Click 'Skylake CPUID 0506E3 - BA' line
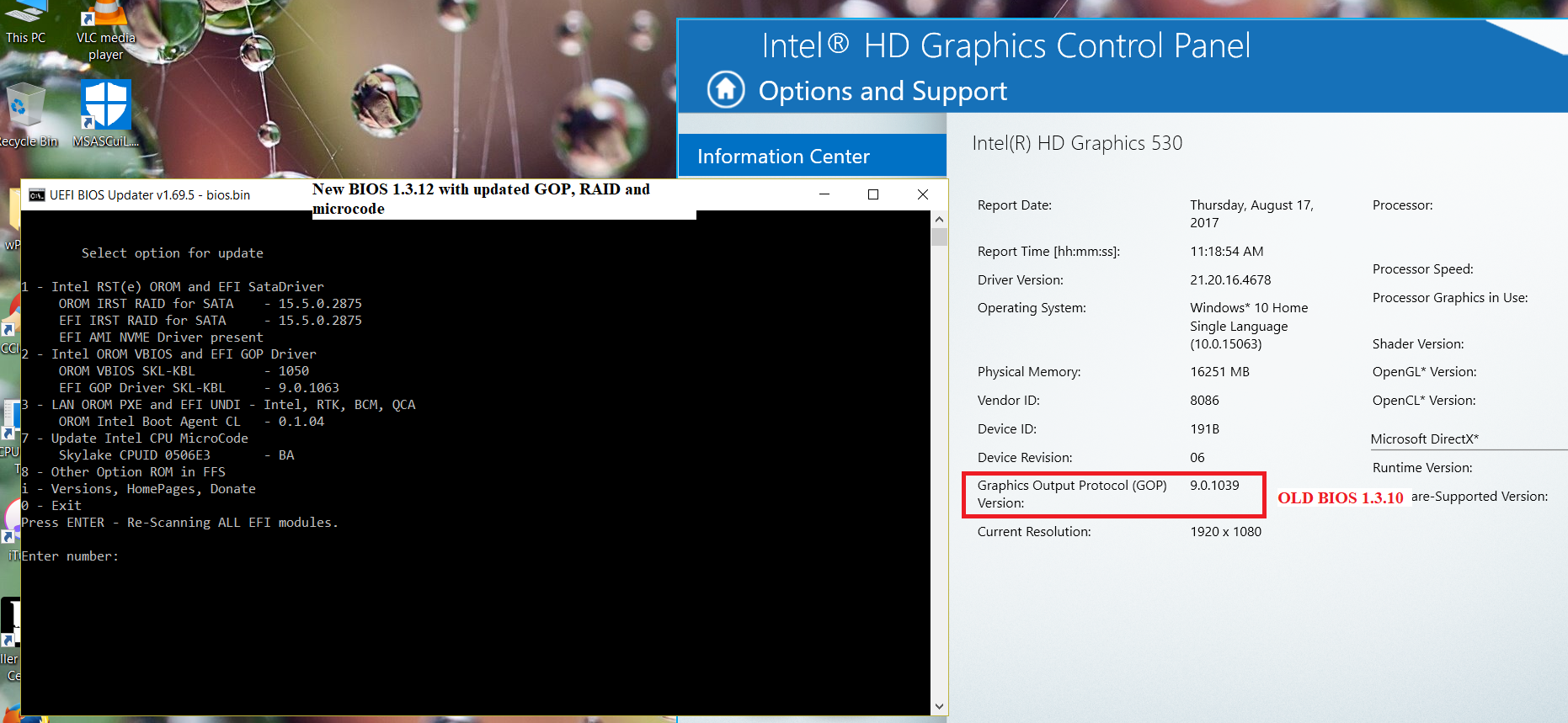 (x=176, y=455)
